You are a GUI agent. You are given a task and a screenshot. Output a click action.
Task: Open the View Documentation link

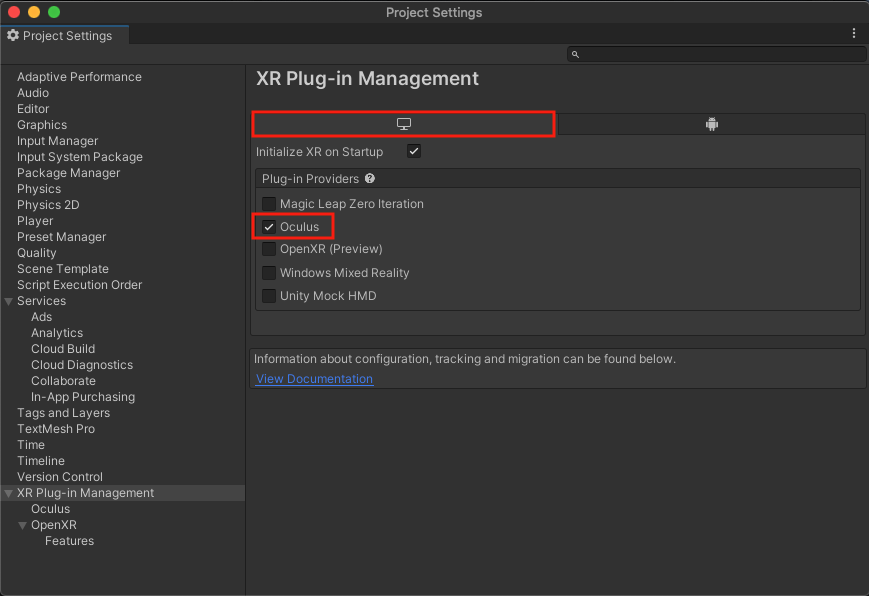(x=314, y=379)
